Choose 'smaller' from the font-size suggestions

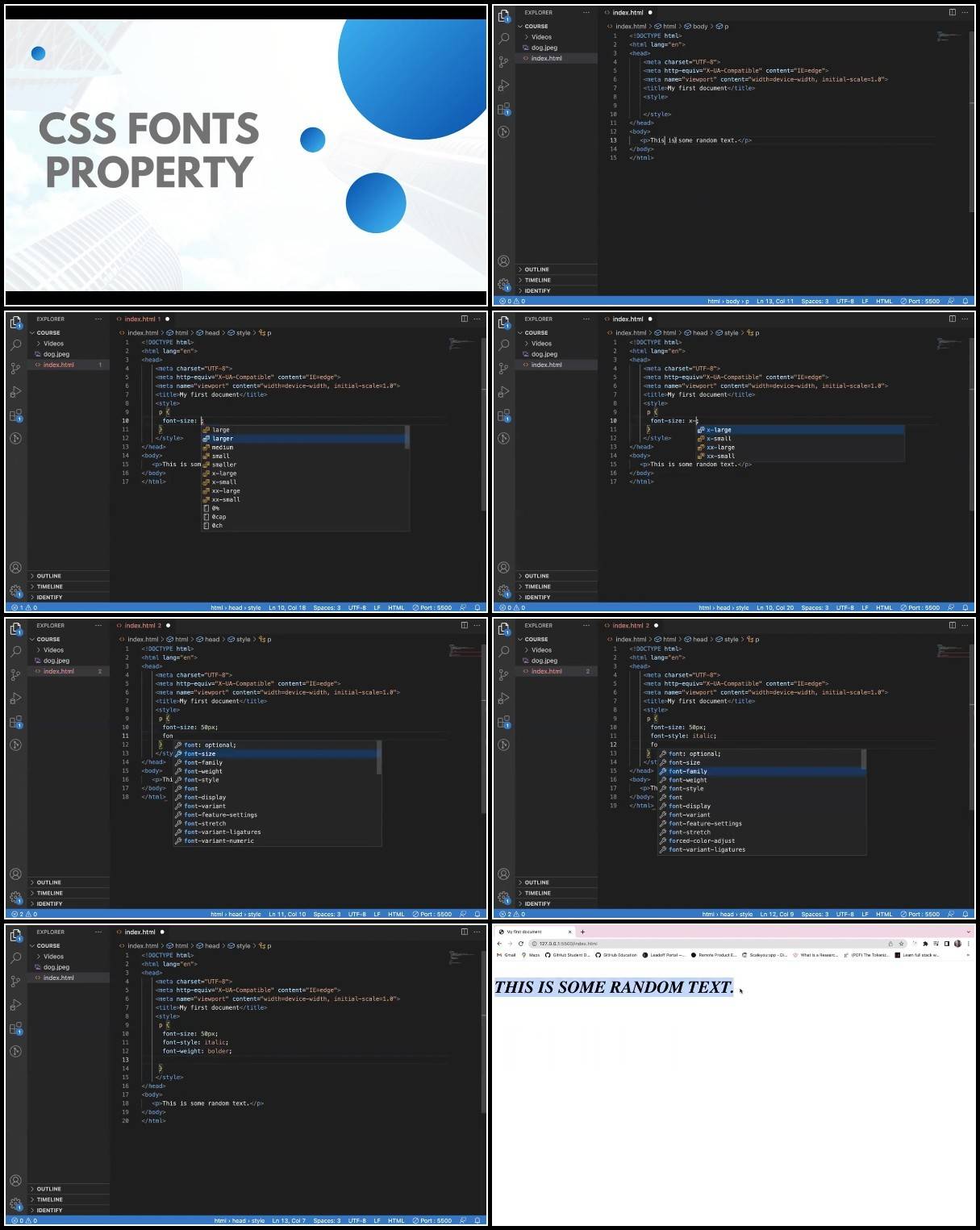305,465
